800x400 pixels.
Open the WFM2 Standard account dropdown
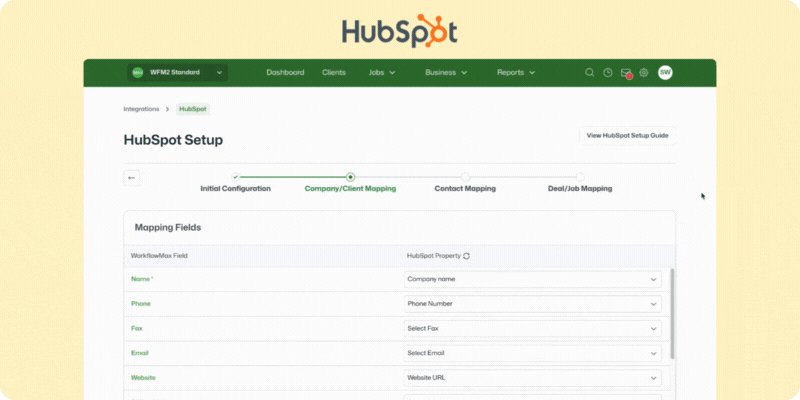178,72
